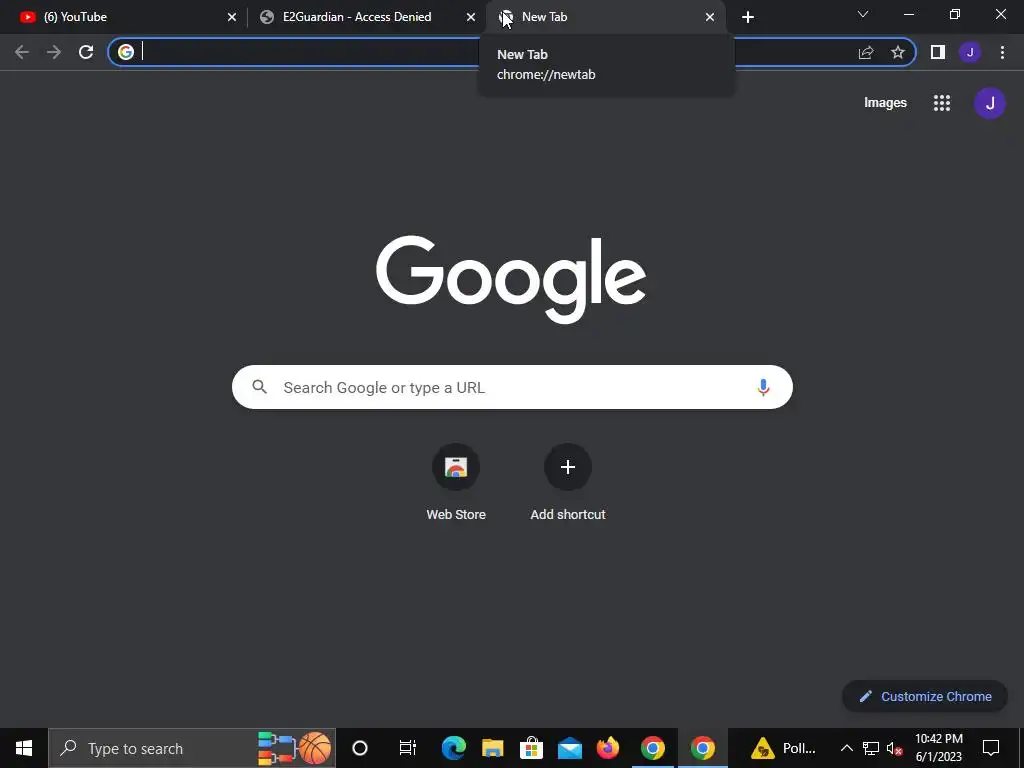Image resolution: width=1024 pixels, height=768 pixels.
Task: Close the E2Guardian tab
Action: pos(471,17)
